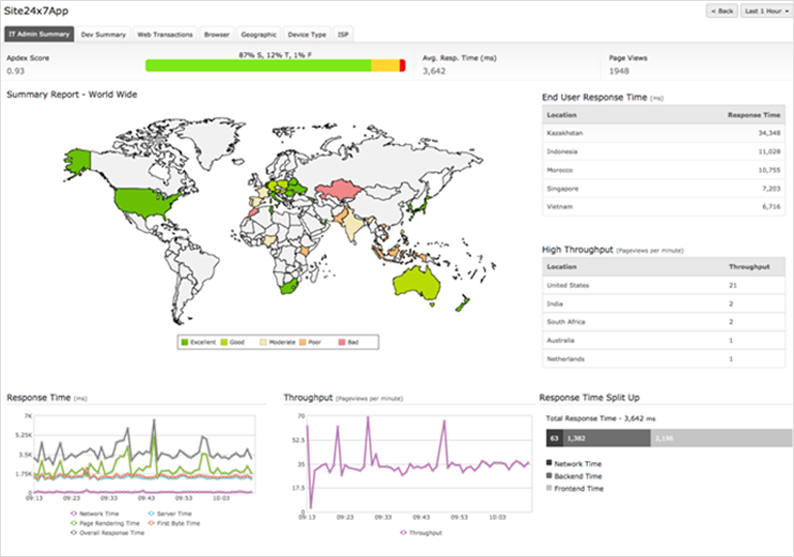This screenshot has height=557, width=794.
Task: Open the Web Transactions tab
Action: 165,34
